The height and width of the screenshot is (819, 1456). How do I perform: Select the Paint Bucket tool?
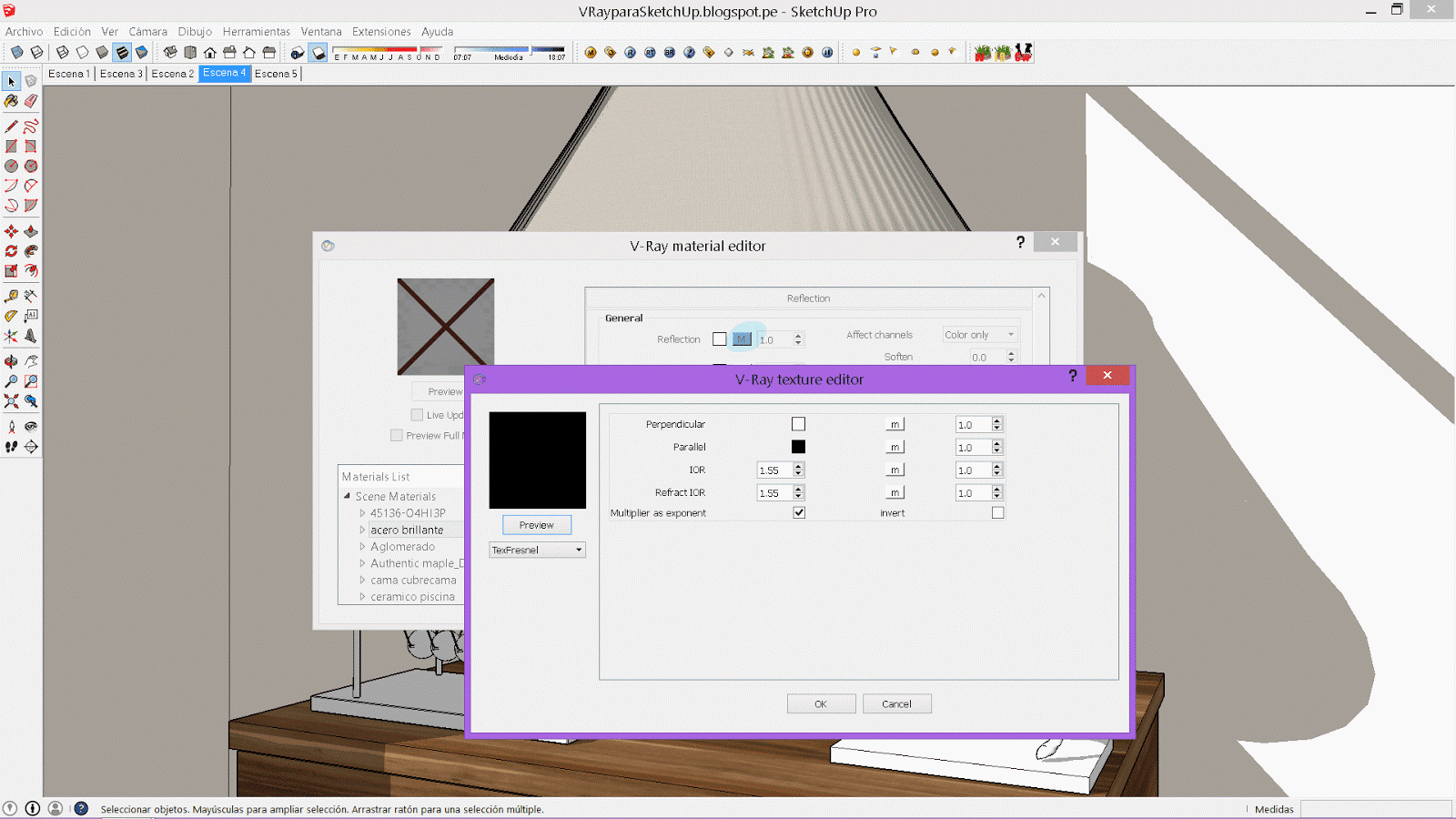pyautogui.click(x=11, y=101)
